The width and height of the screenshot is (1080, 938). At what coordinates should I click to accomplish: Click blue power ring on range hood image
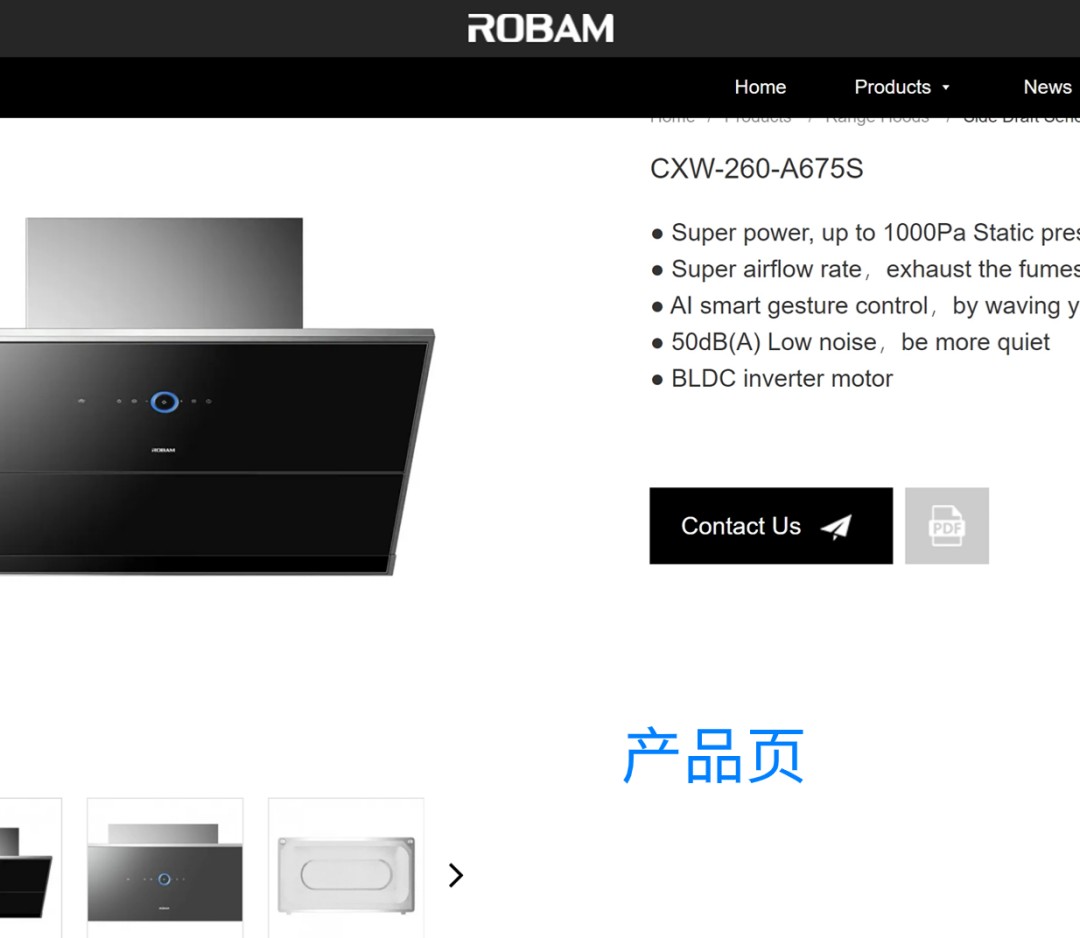point(165,402)
